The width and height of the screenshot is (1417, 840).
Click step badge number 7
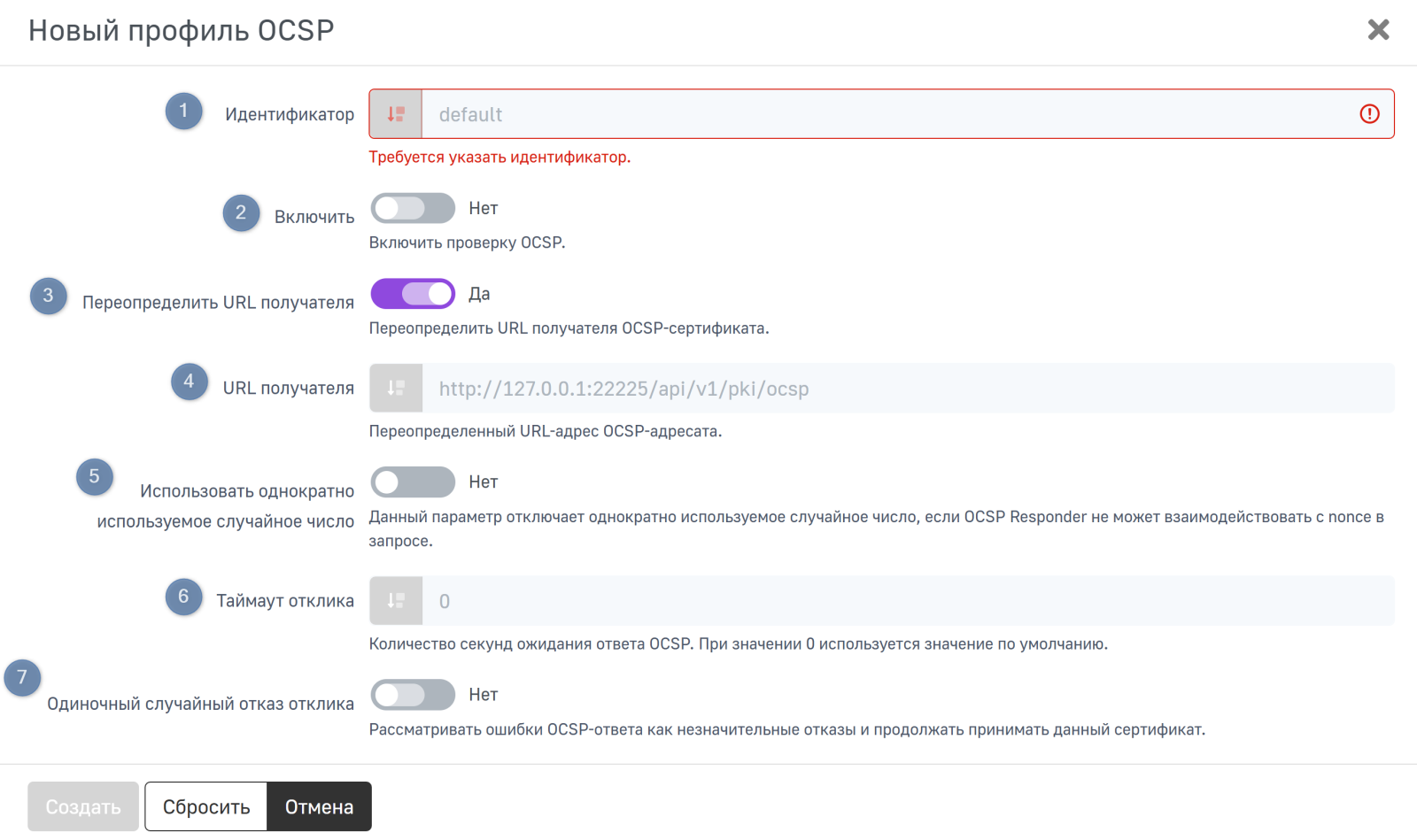(23, 678)
